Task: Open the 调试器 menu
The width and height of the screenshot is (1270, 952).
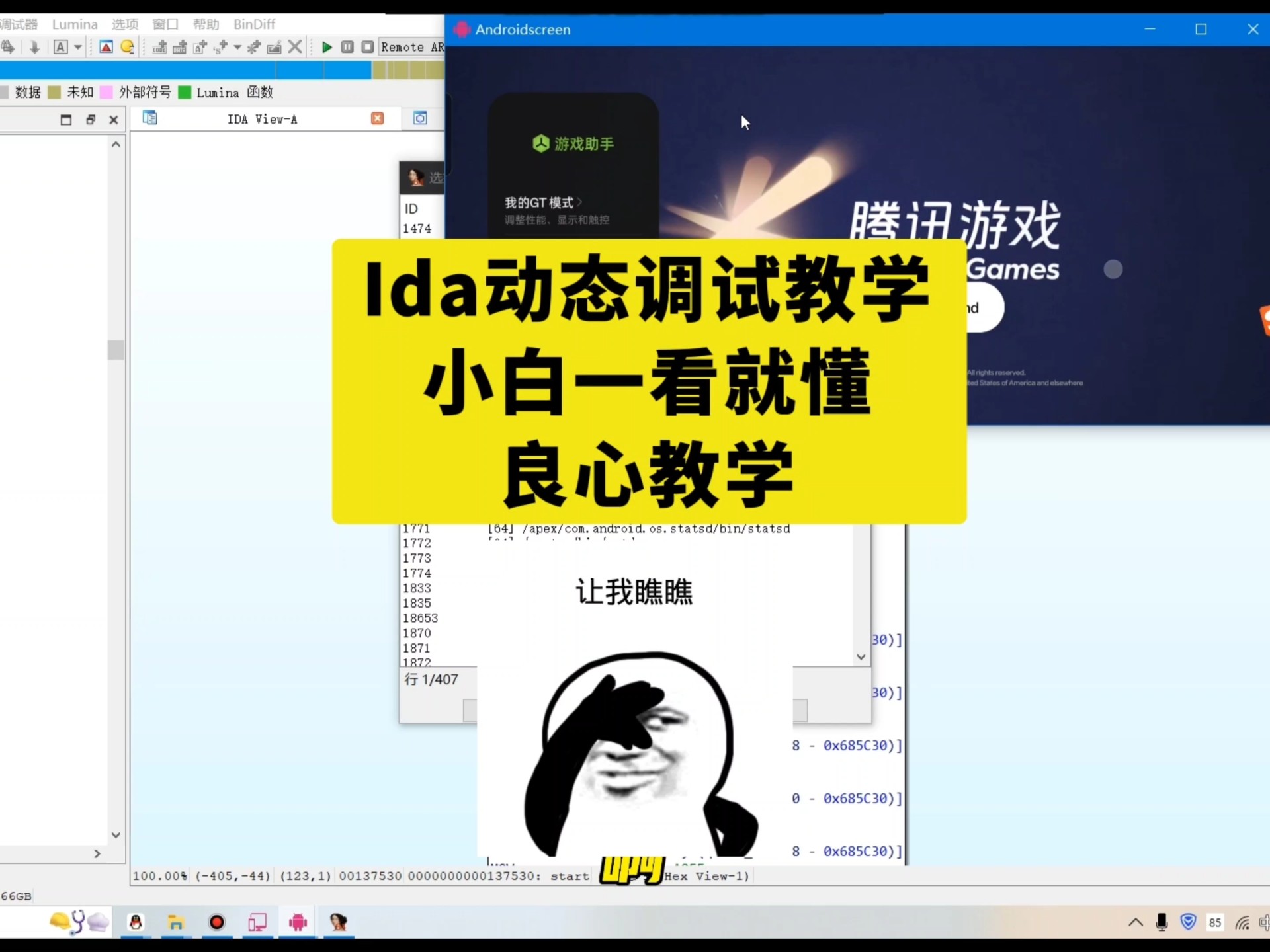Action: pos(19,24)
